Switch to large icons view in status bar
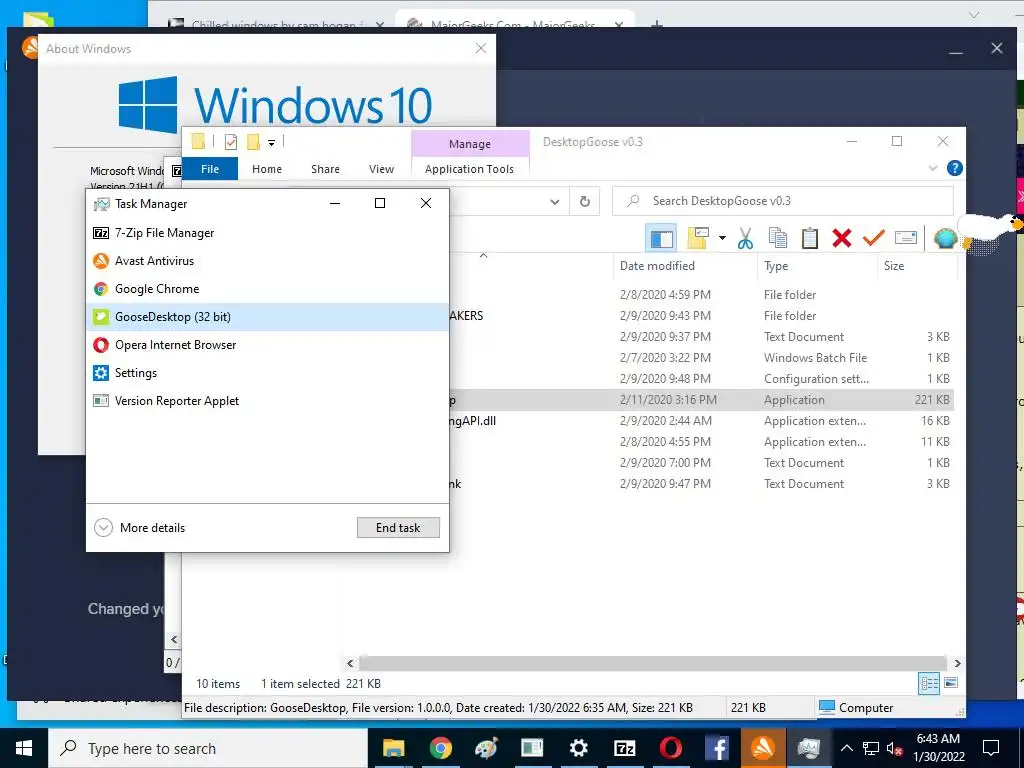Image resolution: width=1024 pixels, height=768 pixels. (951, 684)
